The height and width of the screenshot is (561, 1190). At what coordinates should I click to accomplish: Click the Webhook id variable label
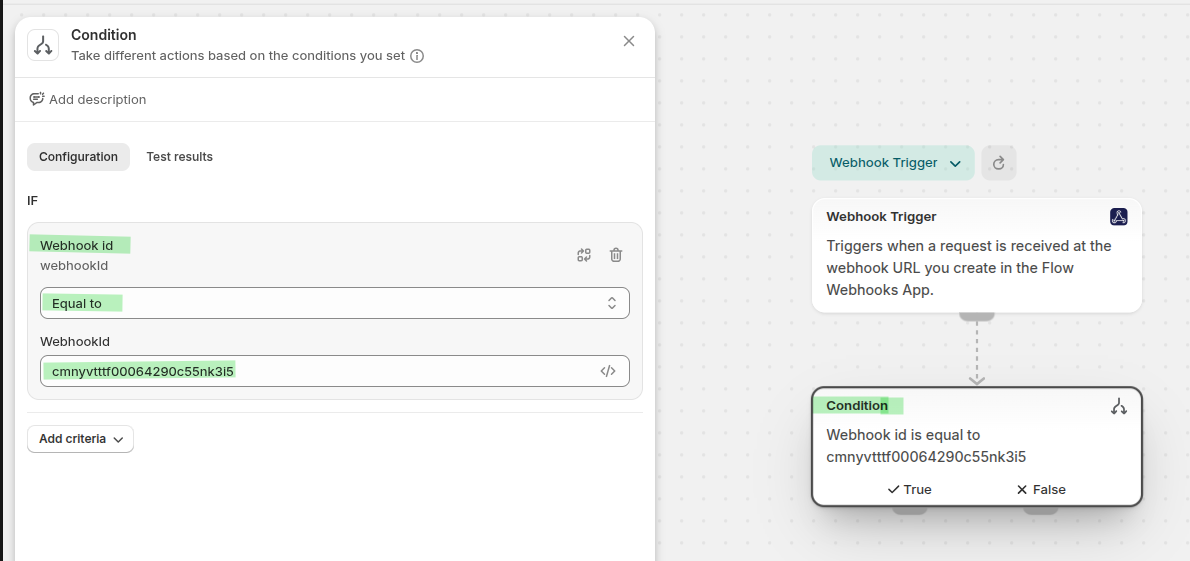pyautogui.click(x=77, y=245)
